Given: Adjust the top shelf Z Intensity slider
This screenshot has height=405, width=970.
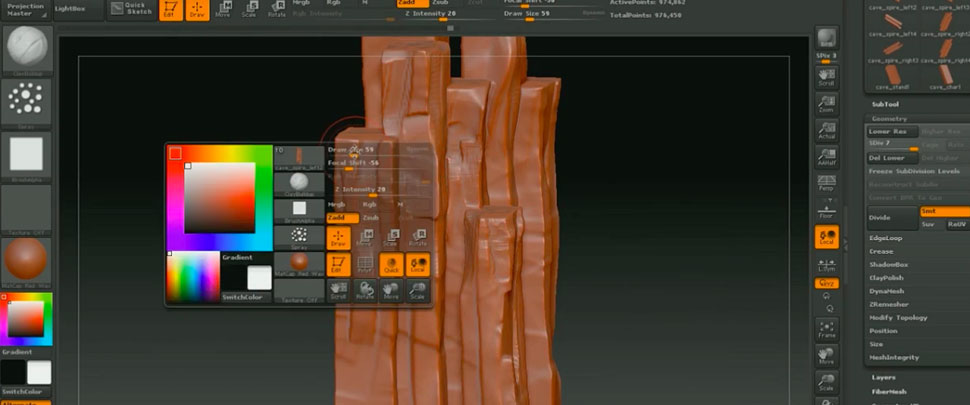Looking at the screenshot, I should (448, 15).
